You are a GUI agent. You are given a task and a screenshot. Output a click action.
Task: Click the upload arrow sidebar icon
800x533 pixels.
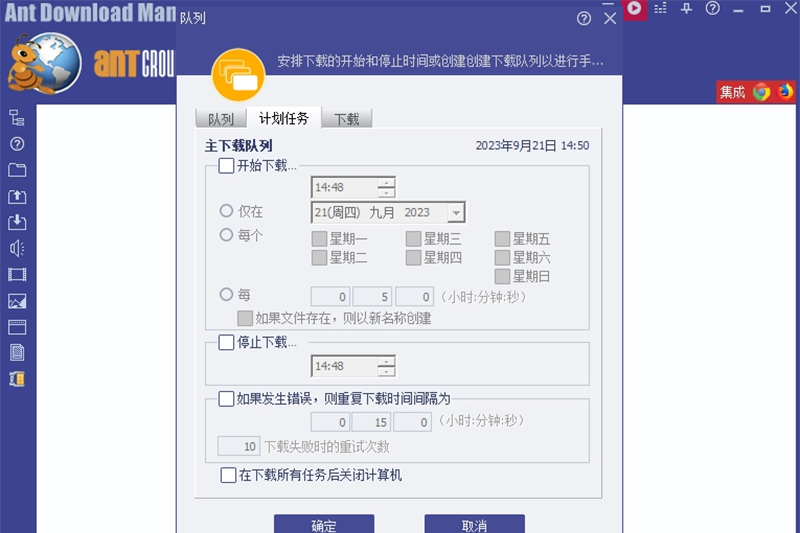(17, 196)
